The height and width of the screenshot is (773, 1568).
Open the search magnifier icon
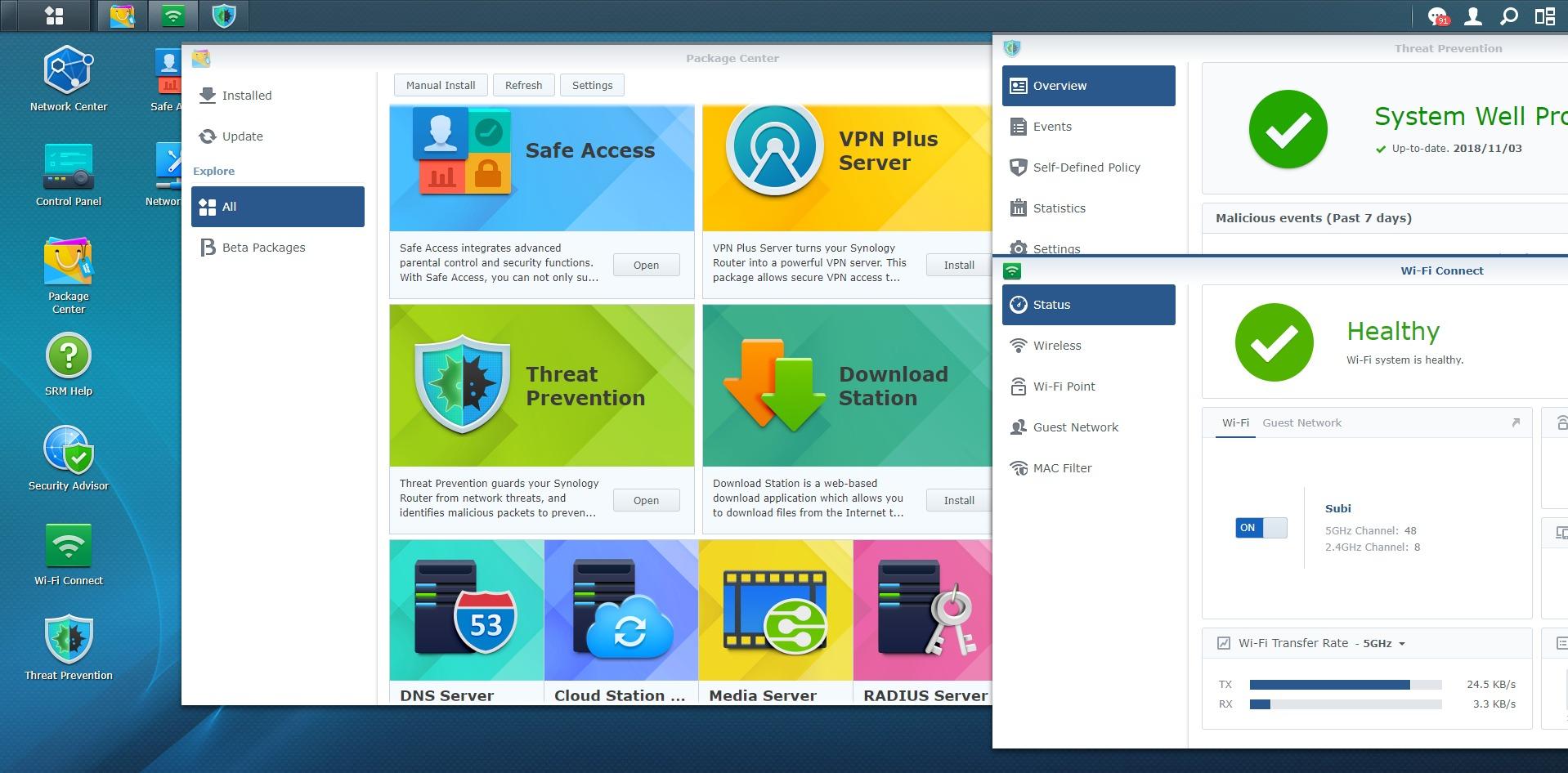[1509, 16]
